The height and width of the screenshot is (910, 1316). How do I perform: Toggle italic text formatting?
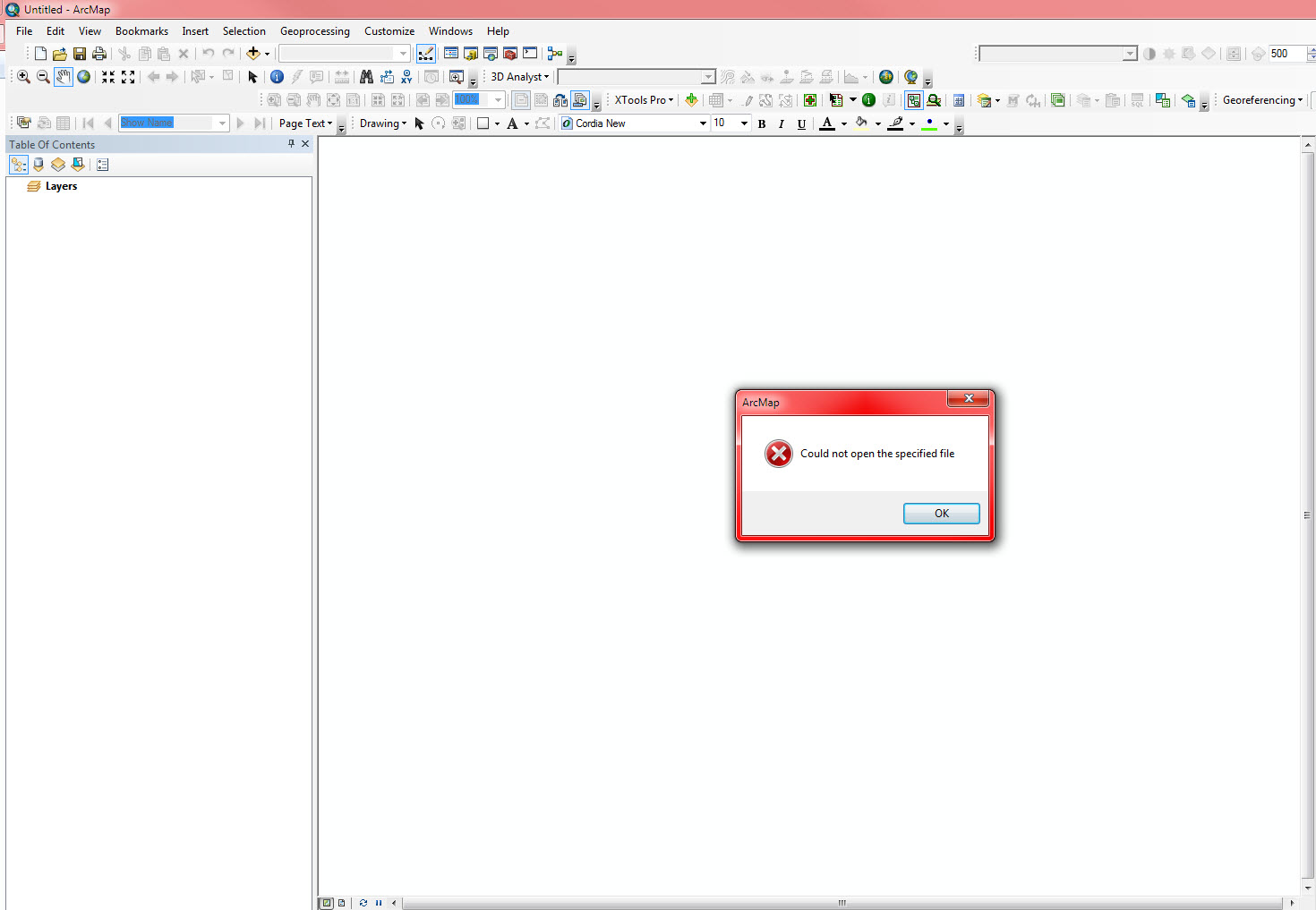(782, 123)
